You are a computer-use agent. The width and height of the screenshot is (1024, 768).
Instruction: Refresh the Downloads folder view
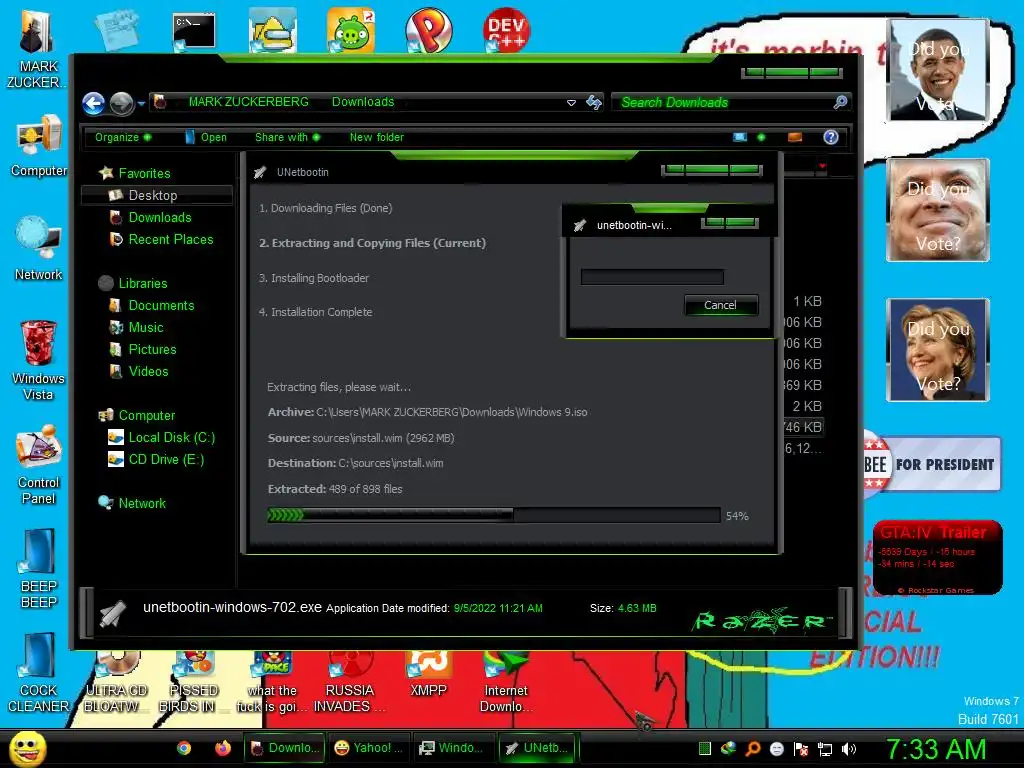click(594, 103)
